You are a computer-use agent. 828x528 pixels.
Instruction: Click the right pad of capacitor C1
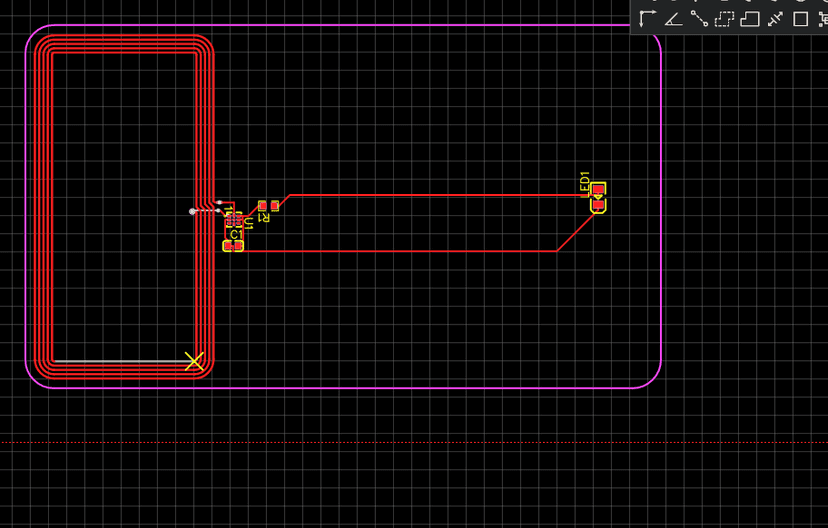click(238, 246)
